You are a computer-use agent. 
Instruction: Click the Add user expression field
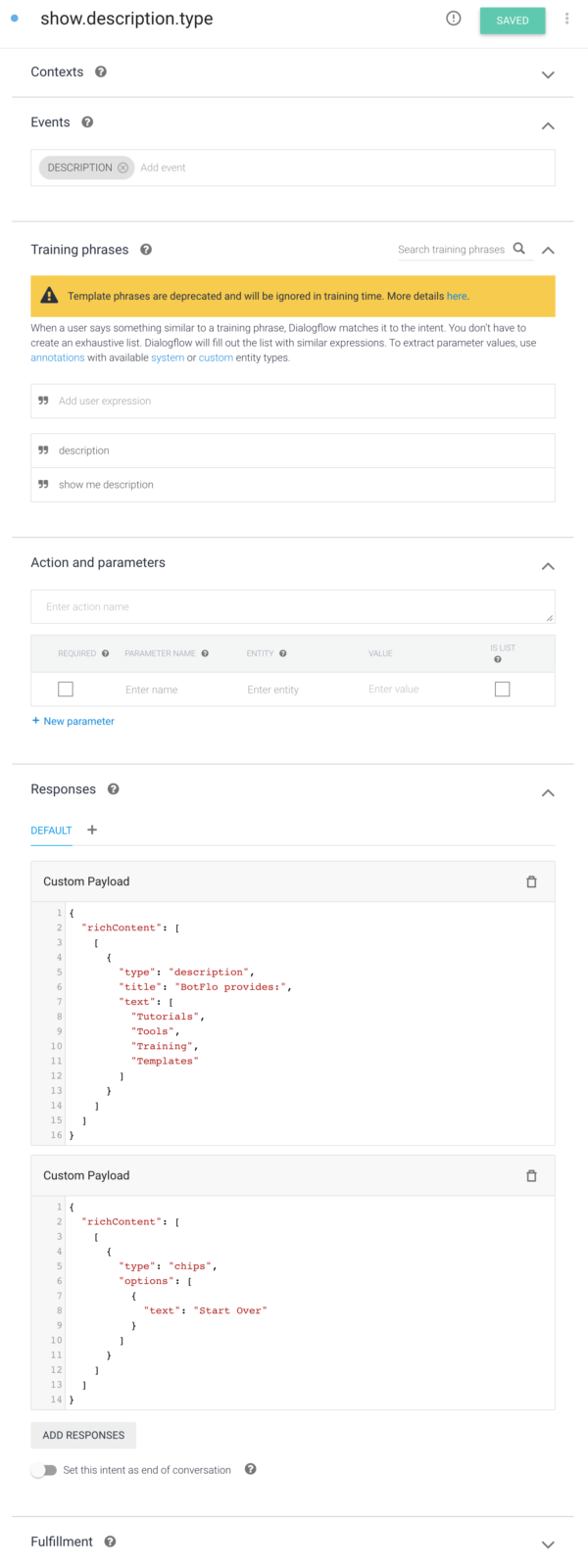pyautogui.click(x=294, y=401)
